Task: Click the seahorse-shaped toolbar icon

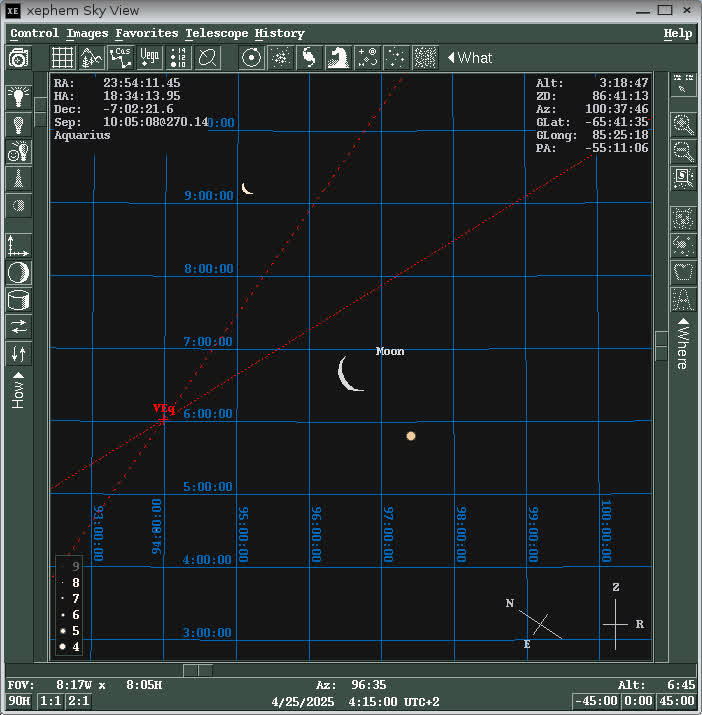Action: 309,58
